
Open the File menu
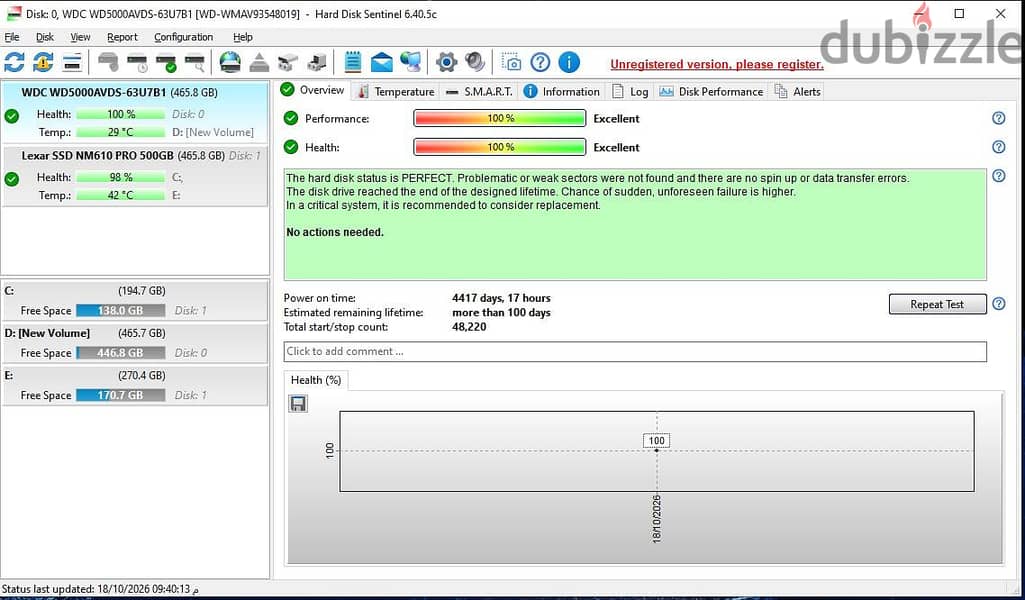click(12, 37)
